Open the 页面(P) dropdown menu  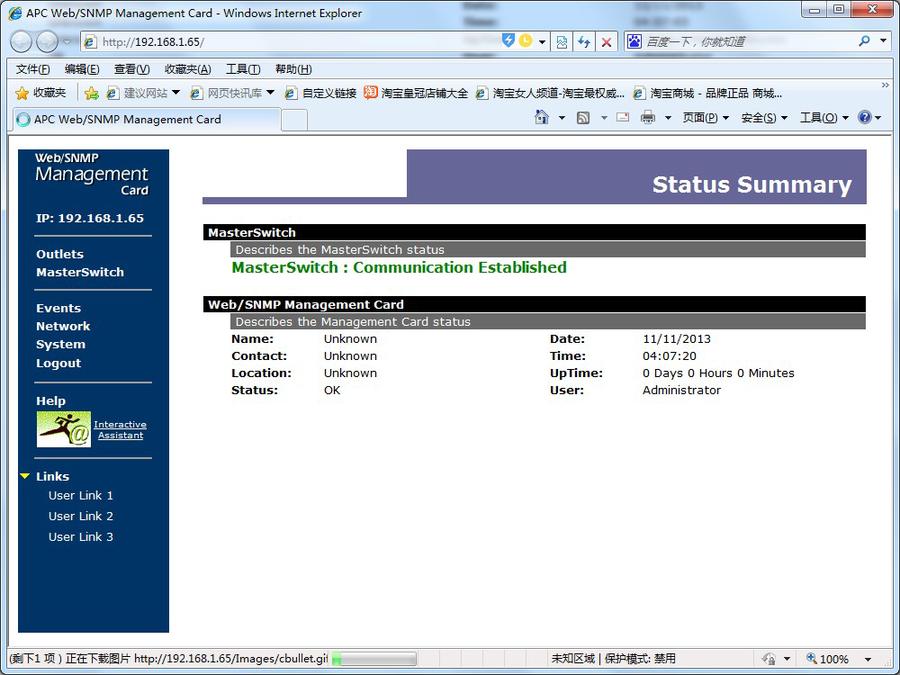[x=705, y=118]
